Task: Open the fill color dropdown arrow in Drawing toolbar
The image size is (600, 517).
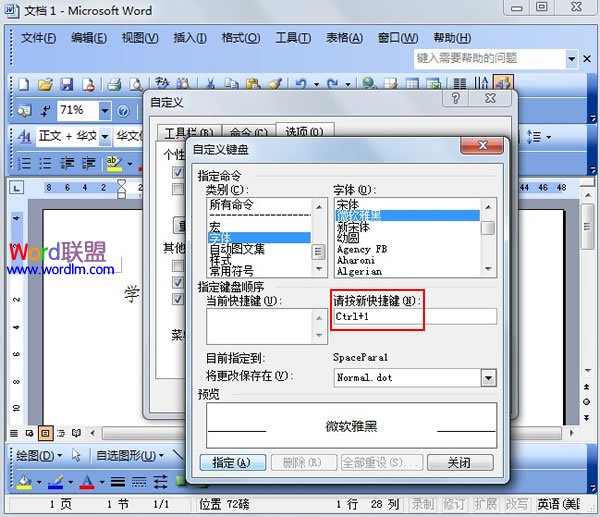Action: (39, 481)
